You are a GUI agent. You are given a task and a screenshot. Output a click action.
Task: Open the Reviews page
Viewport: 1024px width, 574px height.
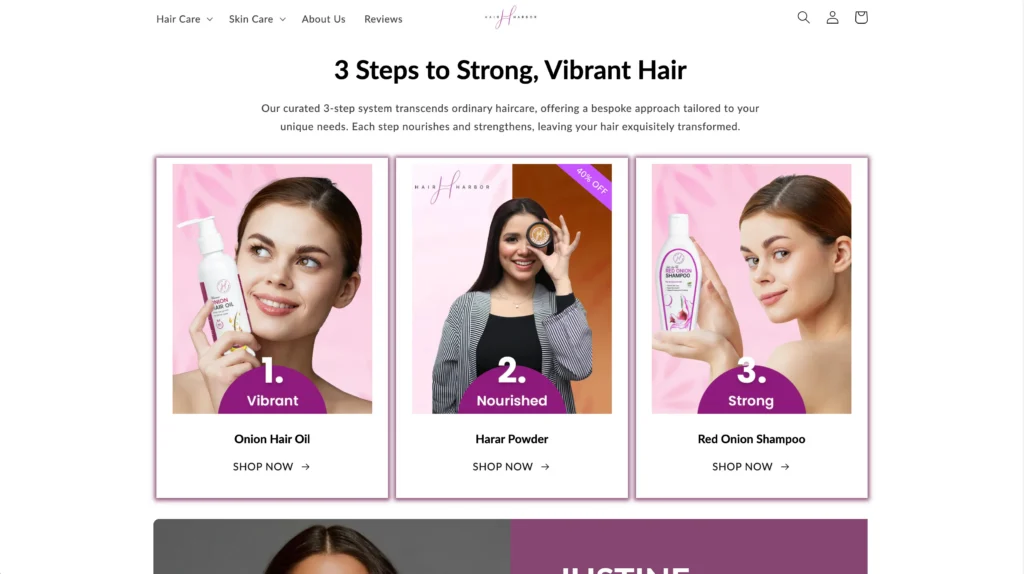383,19
